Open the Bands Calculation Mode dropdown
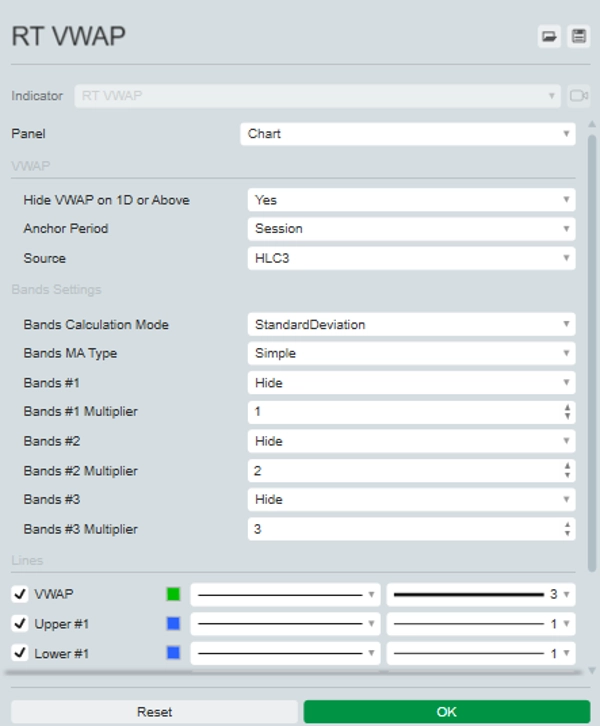Viewport: 600px width, 726px height. [411, 325]
